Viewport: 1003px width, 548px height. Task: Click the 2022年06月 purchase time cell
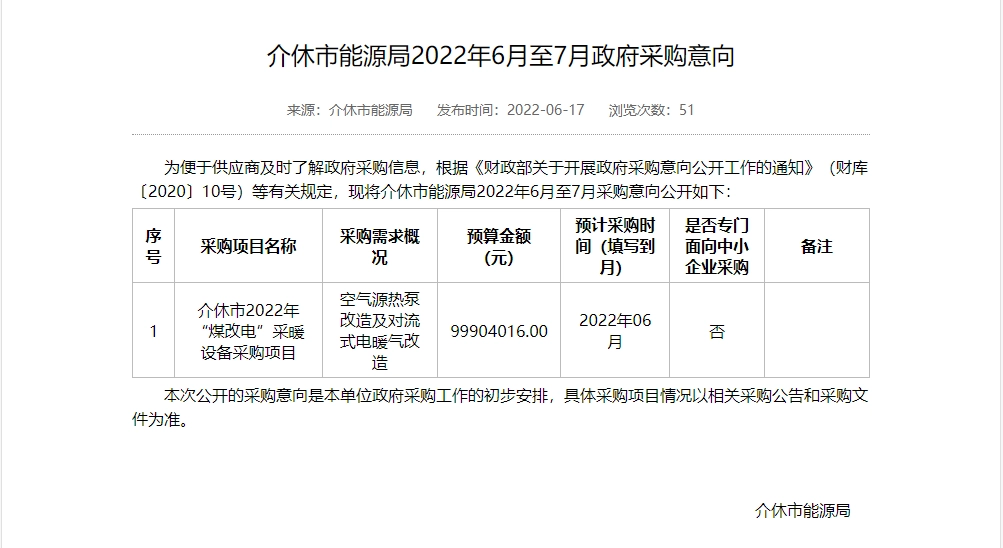[x=614, y=331]
